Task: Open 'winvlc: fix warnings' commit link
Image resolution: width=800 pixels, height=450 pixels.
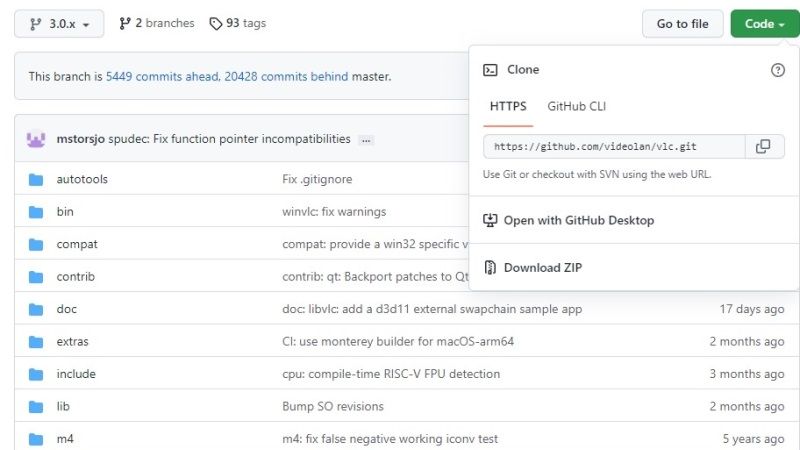Action: [x=334, y=212]
